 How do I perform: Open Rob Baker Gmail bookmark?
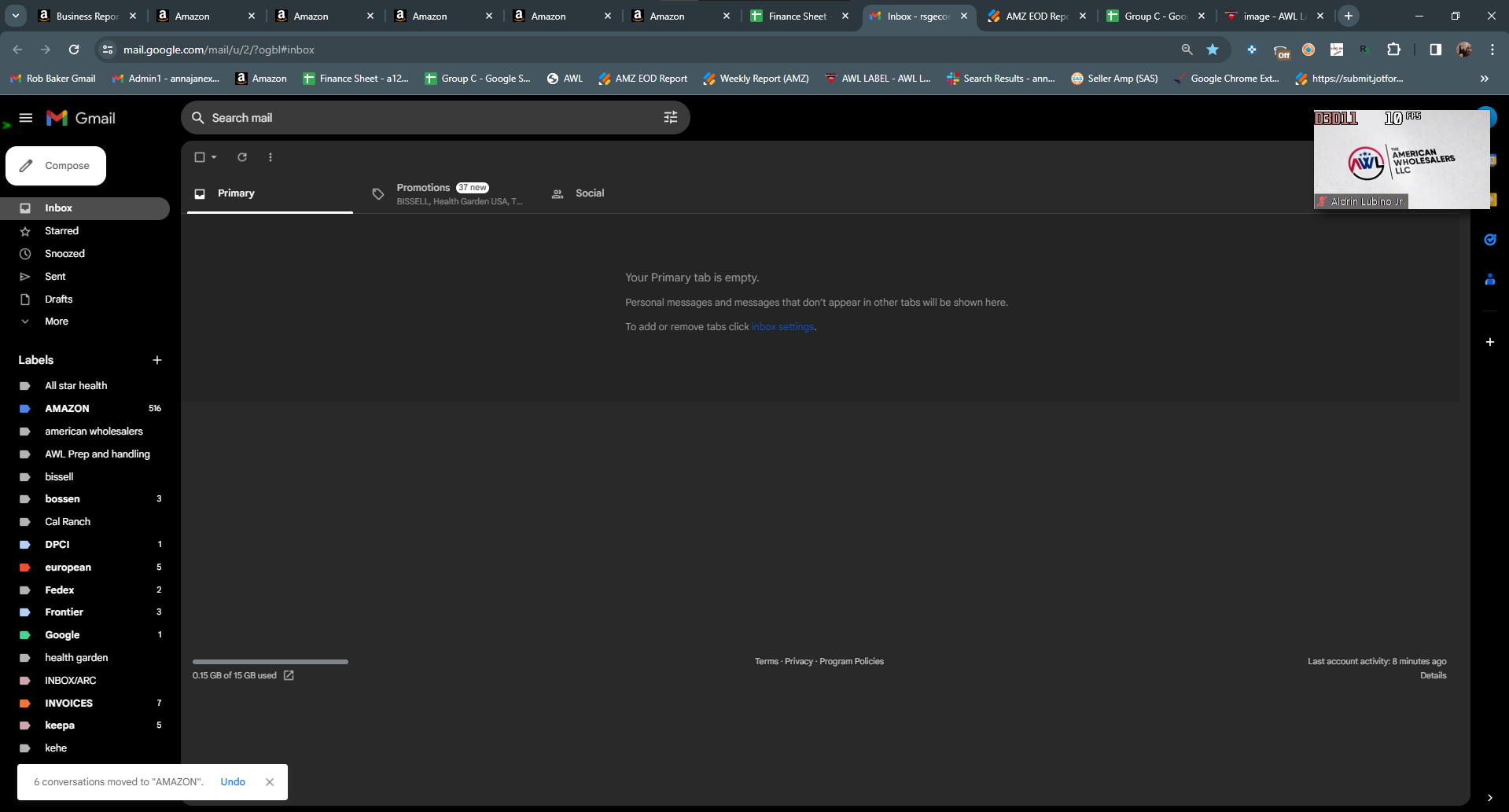click(x=53, y=79)
